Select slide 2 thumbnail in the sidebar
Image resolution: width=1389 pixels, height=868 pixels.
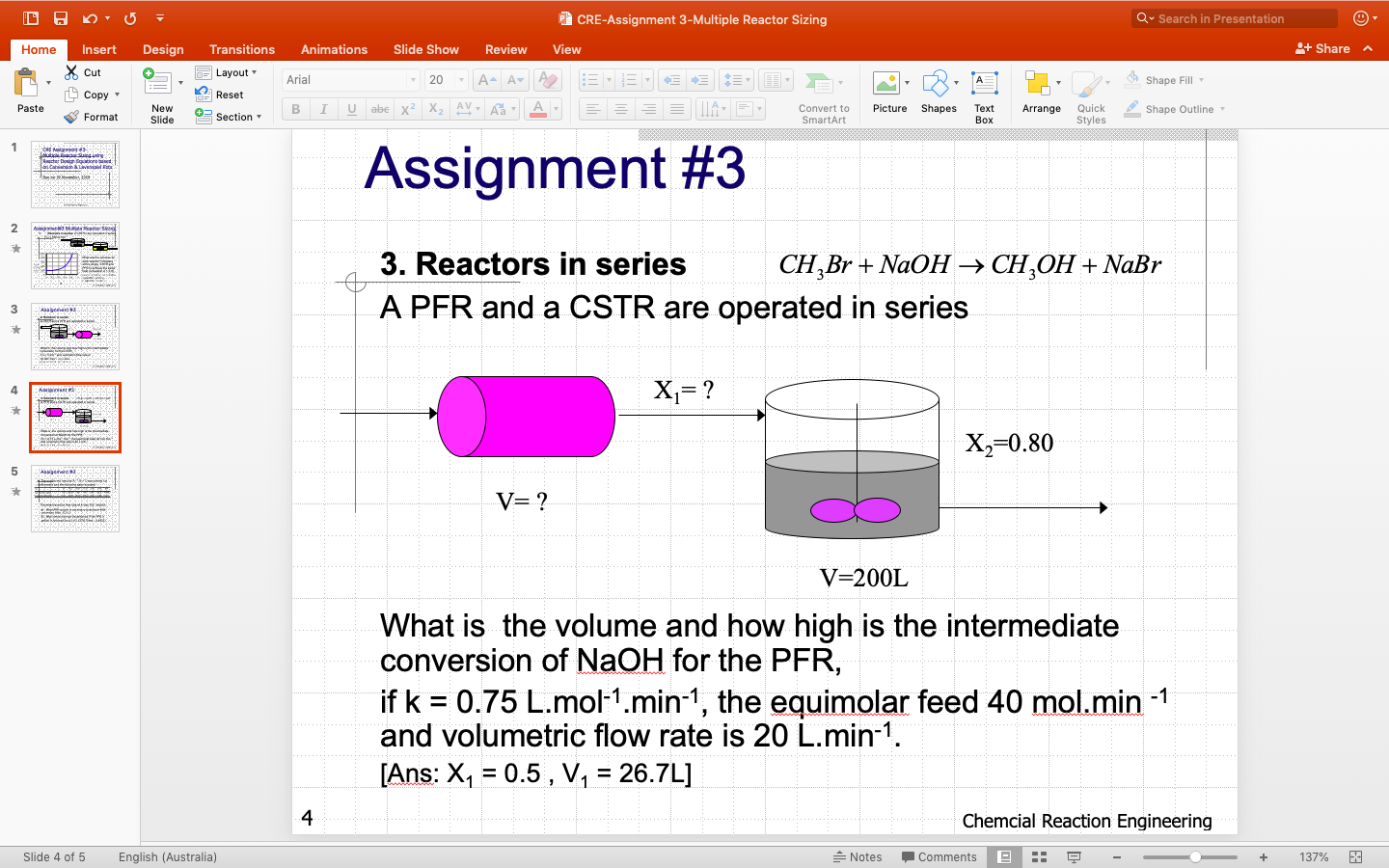pyautogui.click(x=74, y=255)
